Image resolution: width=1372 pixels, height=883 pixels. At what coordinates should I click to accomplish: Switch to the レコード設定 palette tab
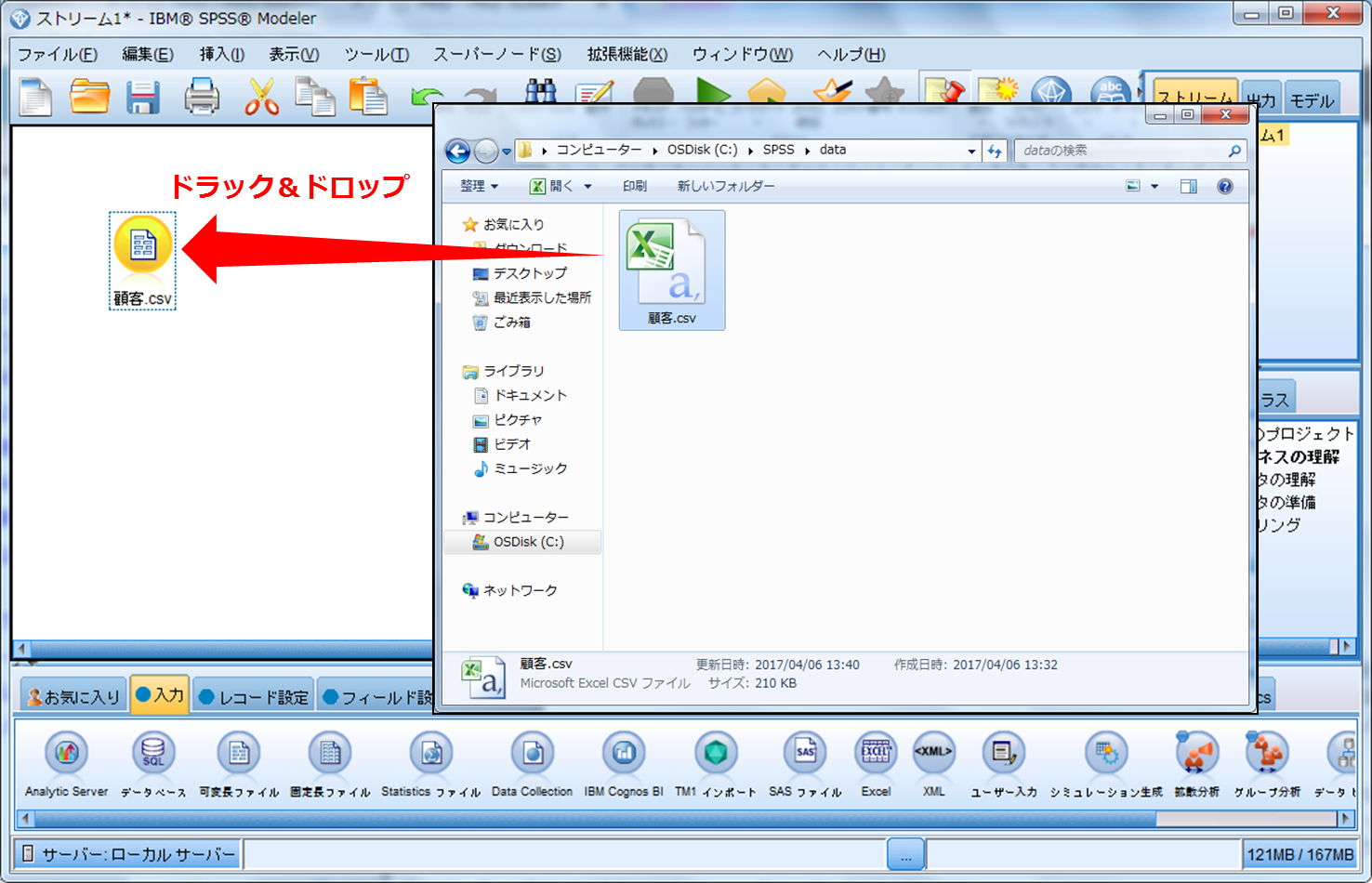[254, 697]
